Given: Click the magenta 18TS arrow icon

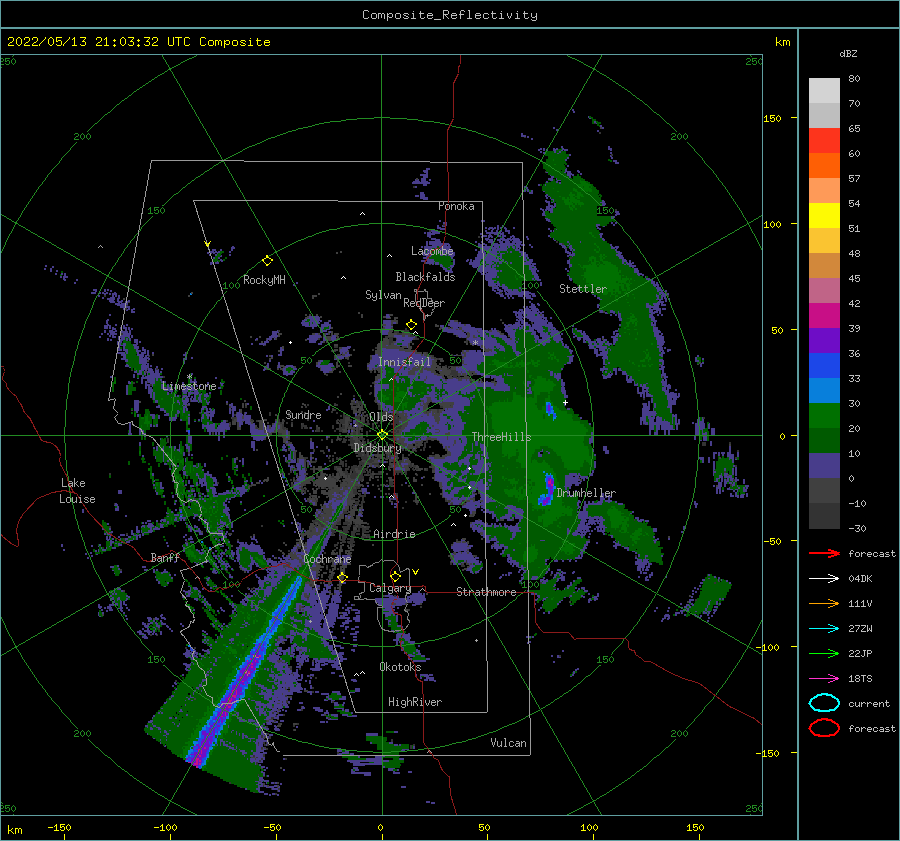Looking at the screenshot, I should [x=824, y=679].
